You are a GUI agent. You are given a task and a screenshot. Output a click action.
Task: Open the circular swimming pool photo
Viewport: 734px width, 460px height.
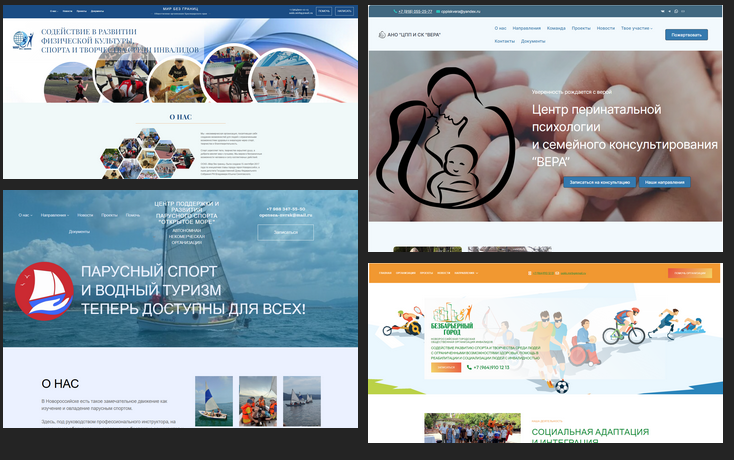tap(284, 76)
